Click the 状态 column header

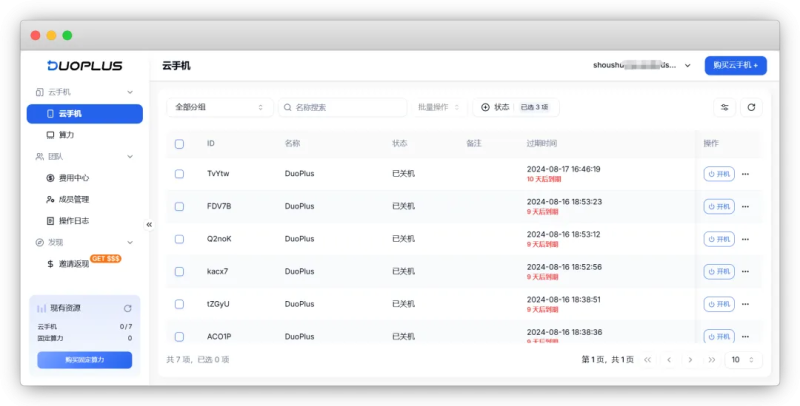(399, 143)
